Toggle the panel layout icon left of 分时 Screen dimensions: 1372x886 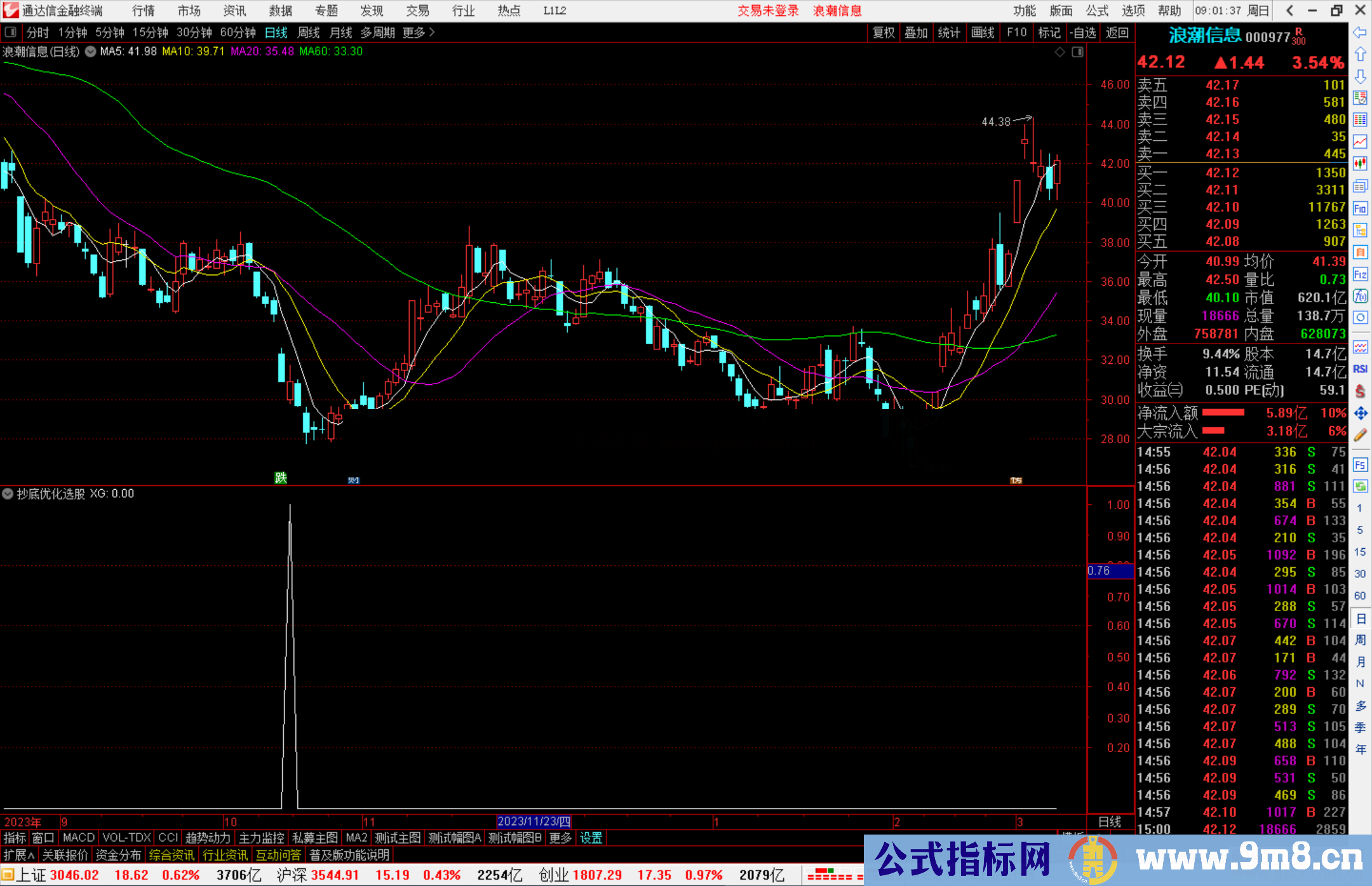(x=11, y=32)
